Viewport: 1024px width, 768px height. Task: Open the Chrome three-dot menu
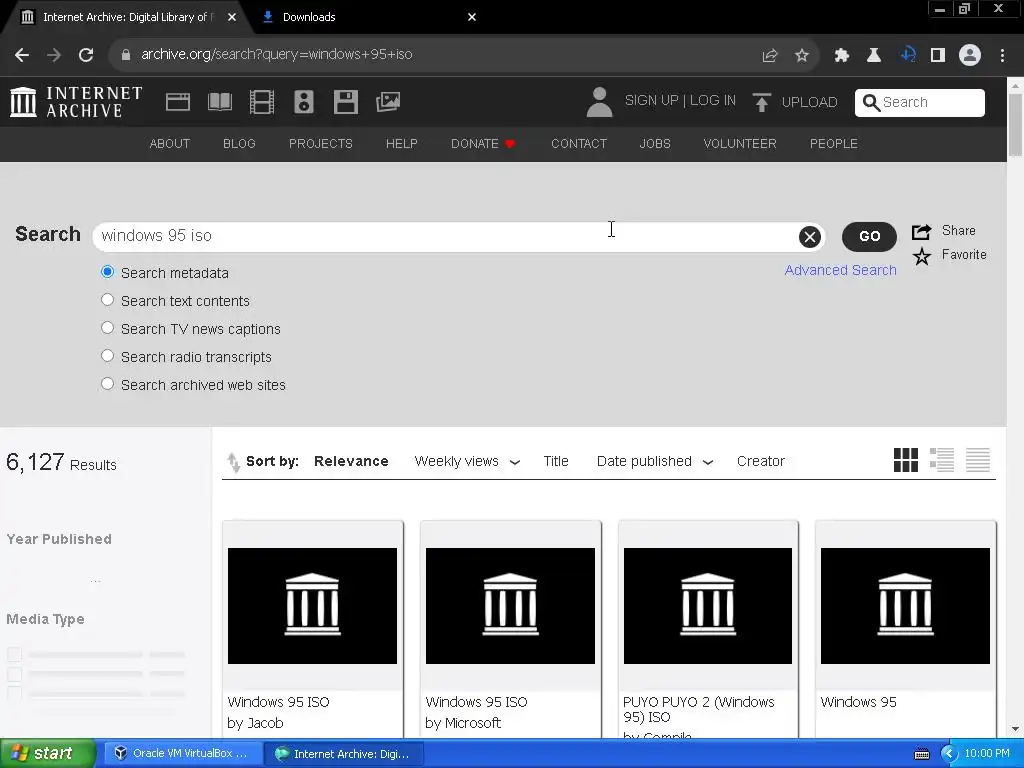tap(1002, 56)
